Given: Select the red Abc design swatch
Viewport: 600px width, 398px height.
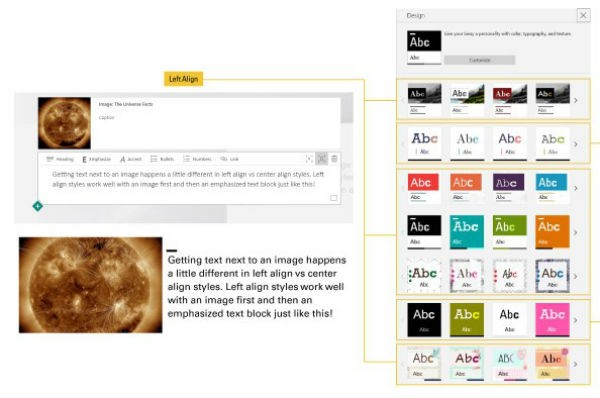Looking at the screenshot, I should (423, 188).
